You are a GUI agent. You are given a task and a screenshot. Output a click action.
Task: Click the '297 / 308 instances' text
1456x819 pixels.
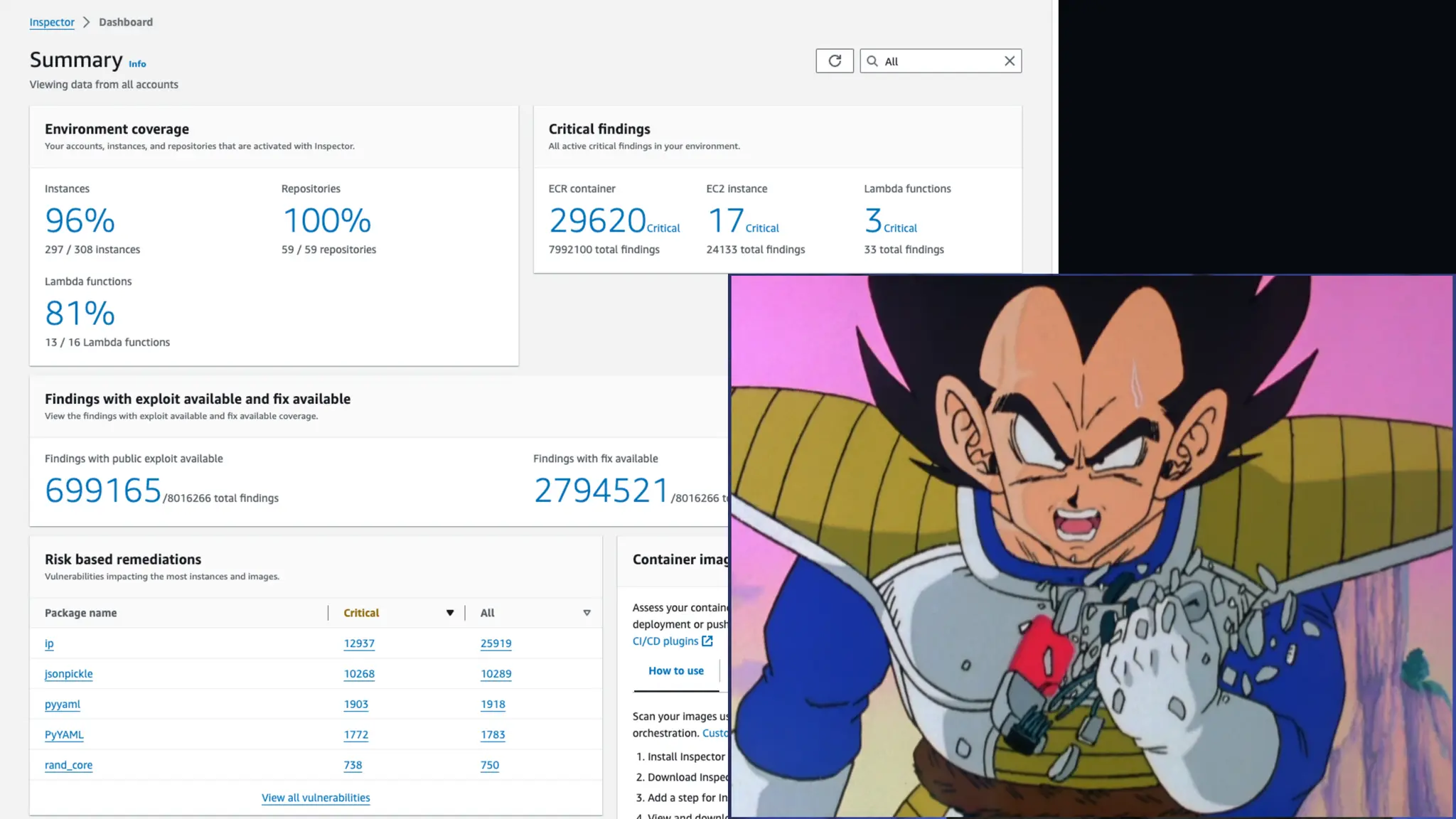pyautogui.click(x=92, y=250)
